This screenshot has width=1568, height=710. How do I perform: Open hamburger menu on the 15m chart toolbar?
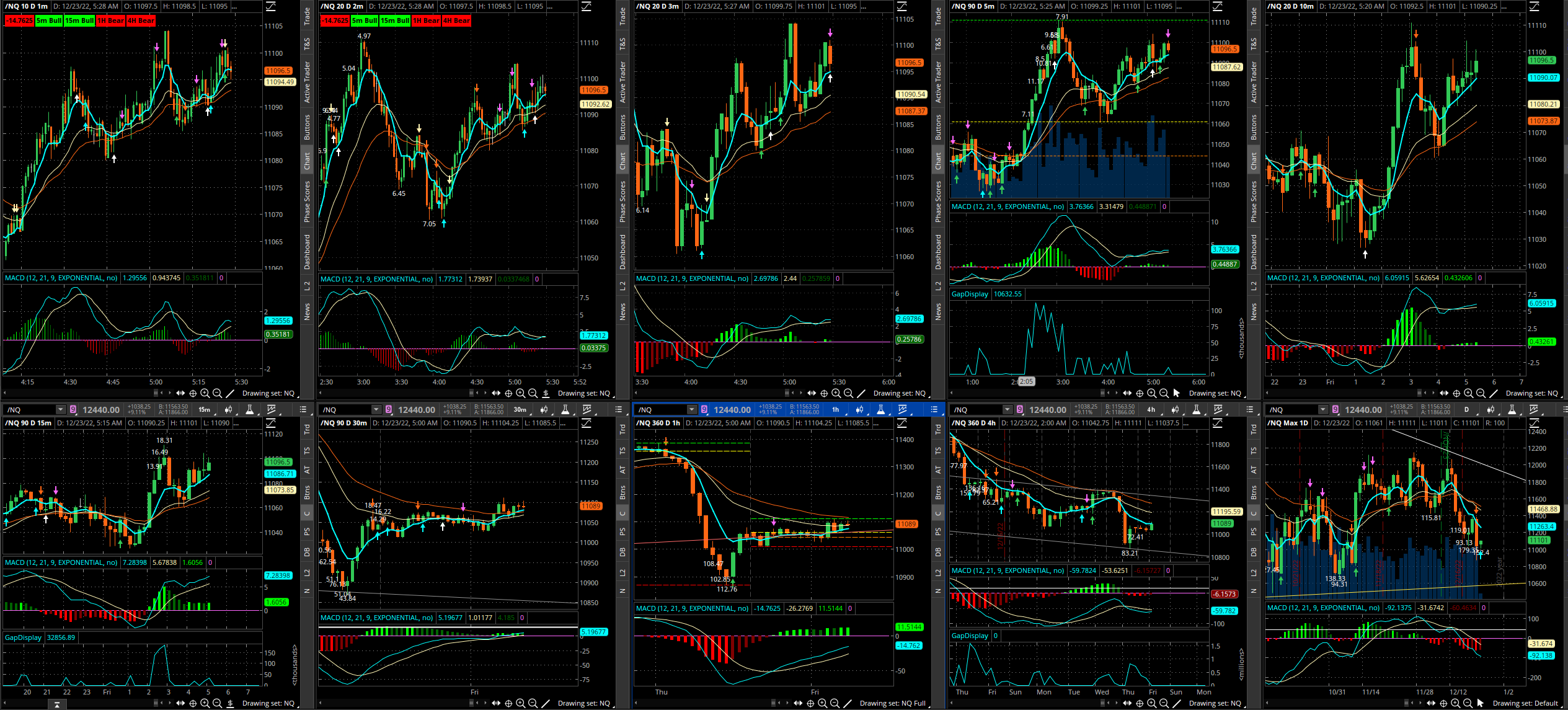[x=303, y=409]
